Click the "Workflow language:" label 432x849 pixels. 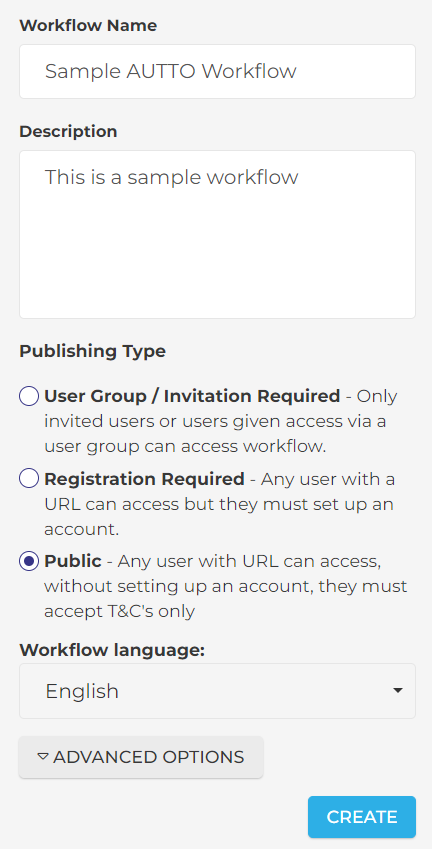pyautogui.click(x=112, y=650)
